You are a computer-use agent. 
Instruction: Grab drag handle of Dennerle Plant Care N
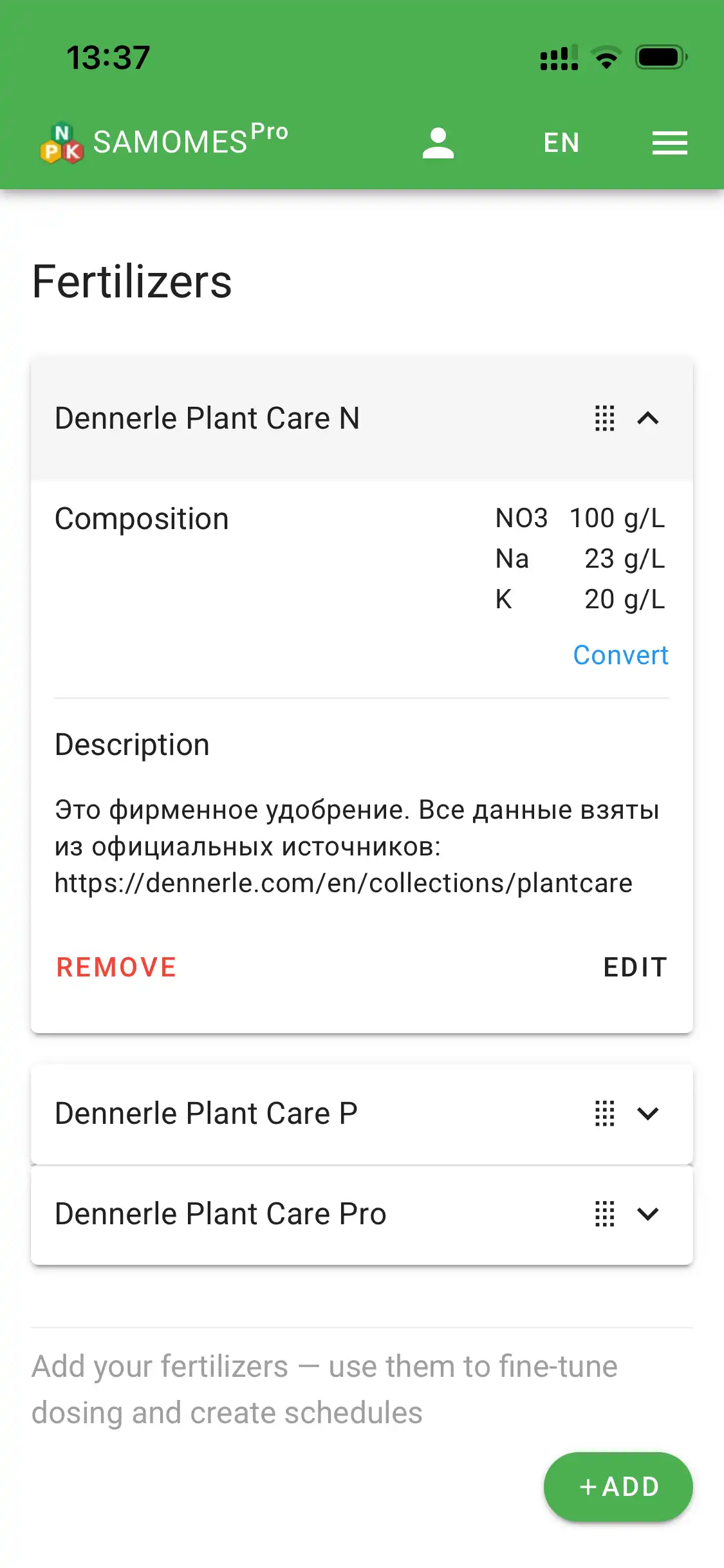click(x=604, y=418)
